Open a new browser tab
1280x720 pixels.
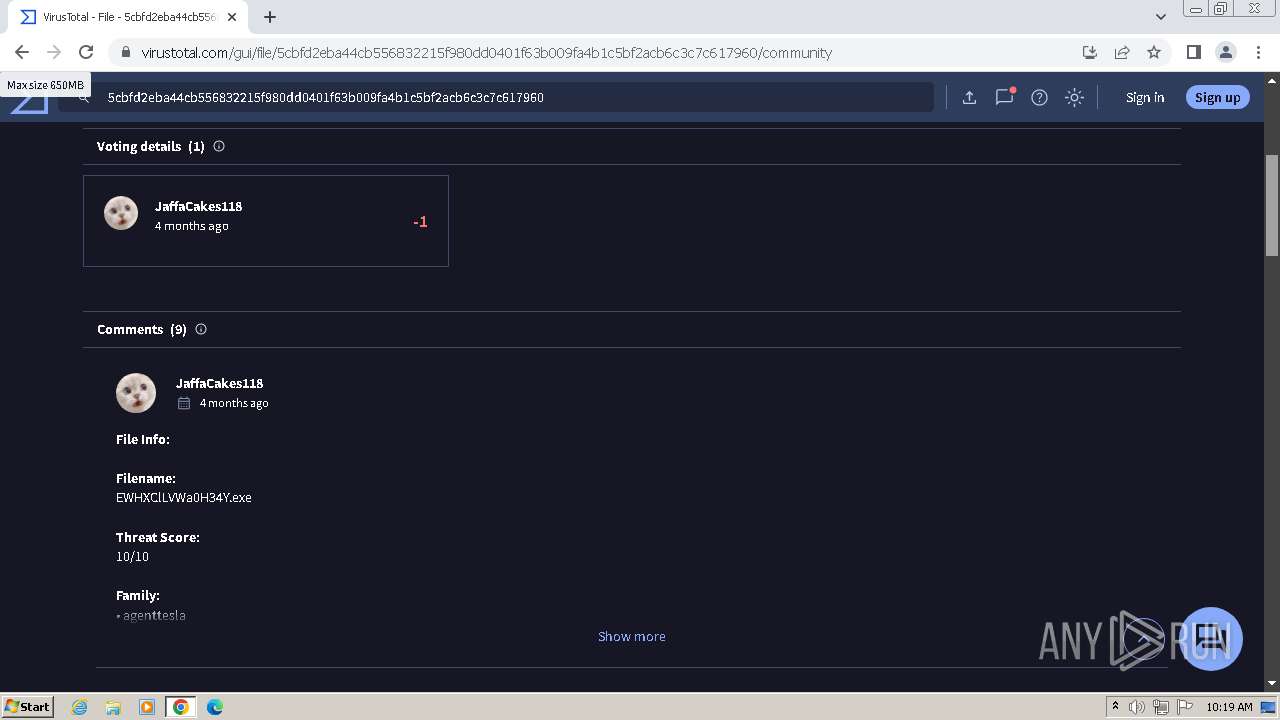pyautogui.click(x=270, y=17)
